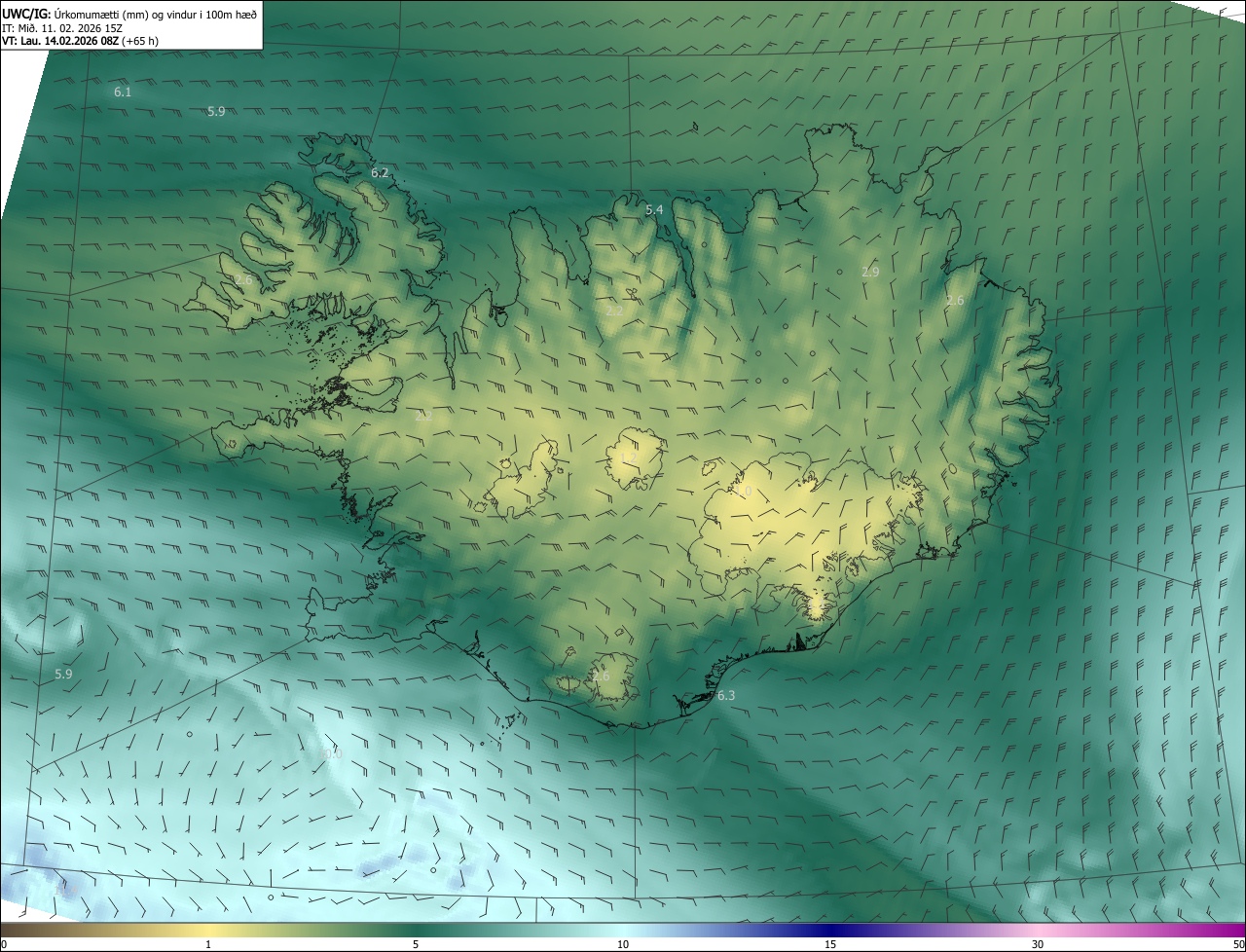Click the 0 tick on color scale
Viewport: 1246px width, 952px height.
pos(4,944)
